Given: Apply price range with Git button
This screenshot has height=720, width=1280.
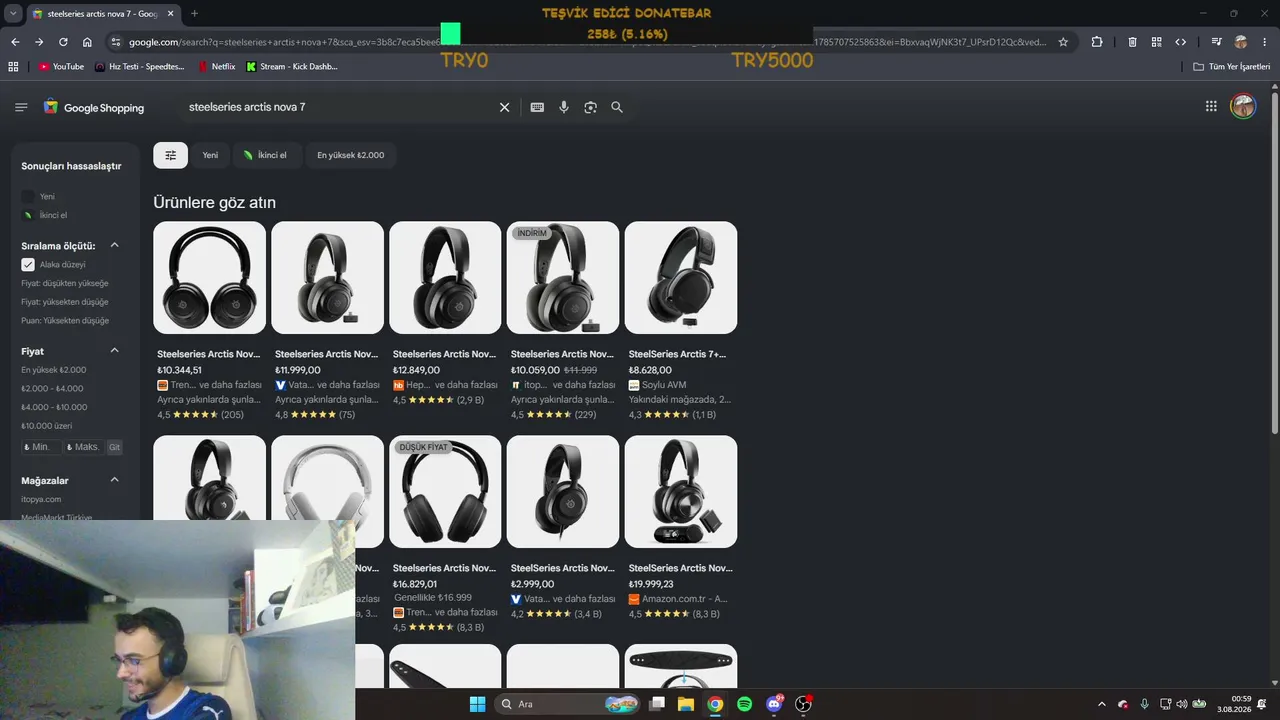Looking at the screenshot, I should [x=114, y=447].
